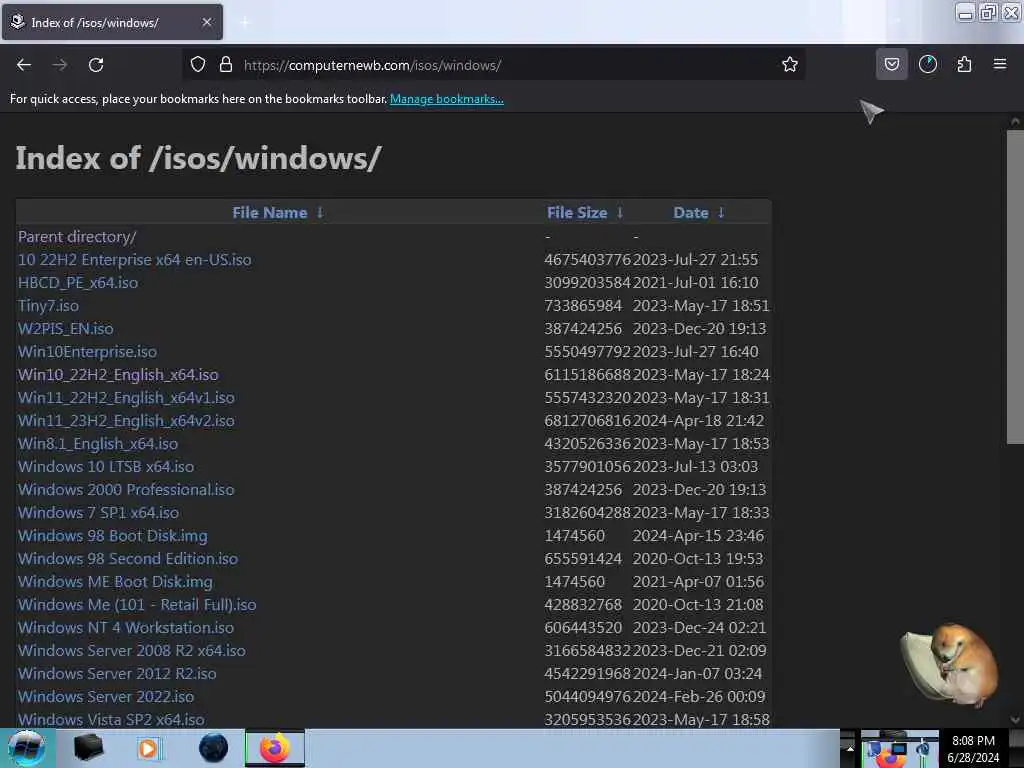Viewport: 1024px width, 768px height.
Task: Click the File Size sort arrow
Action: tap(620, 213)
